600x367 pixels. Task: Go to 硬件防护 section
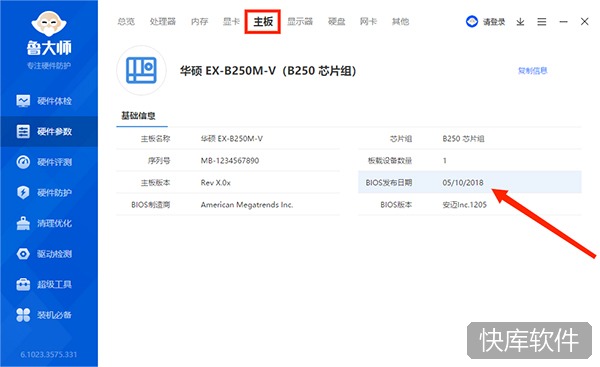[x=49, y=192]
